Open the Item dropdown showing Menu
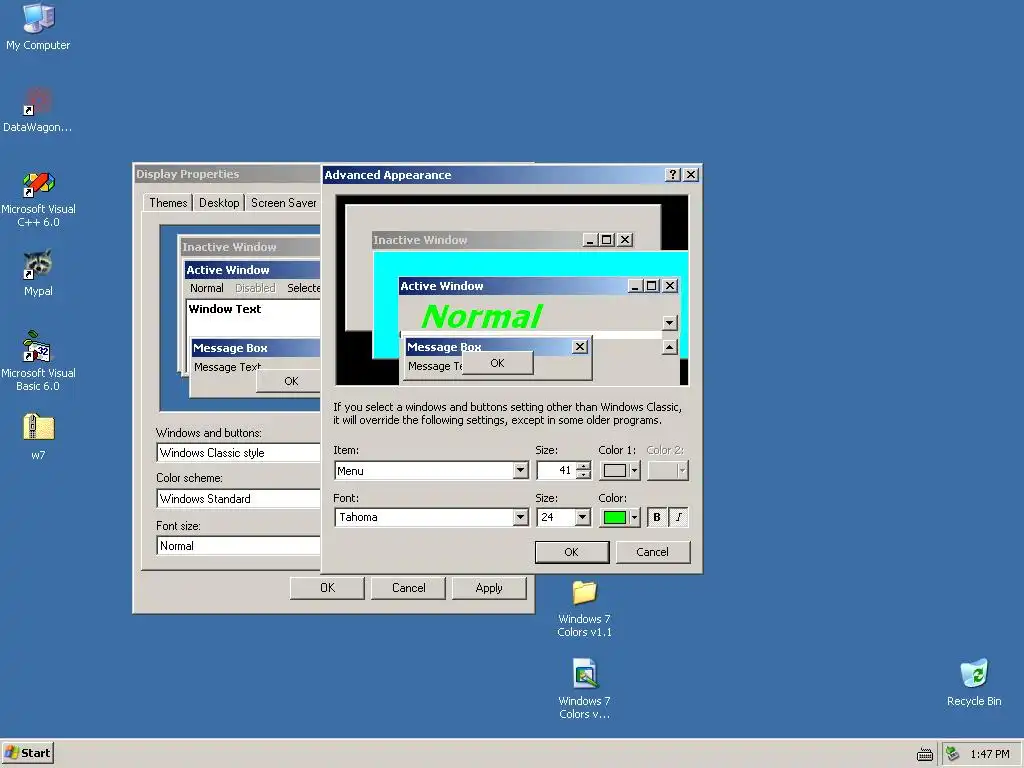The height and width of the screenshot is (768, 1024). pyautogui.click(x=520, y=470)
